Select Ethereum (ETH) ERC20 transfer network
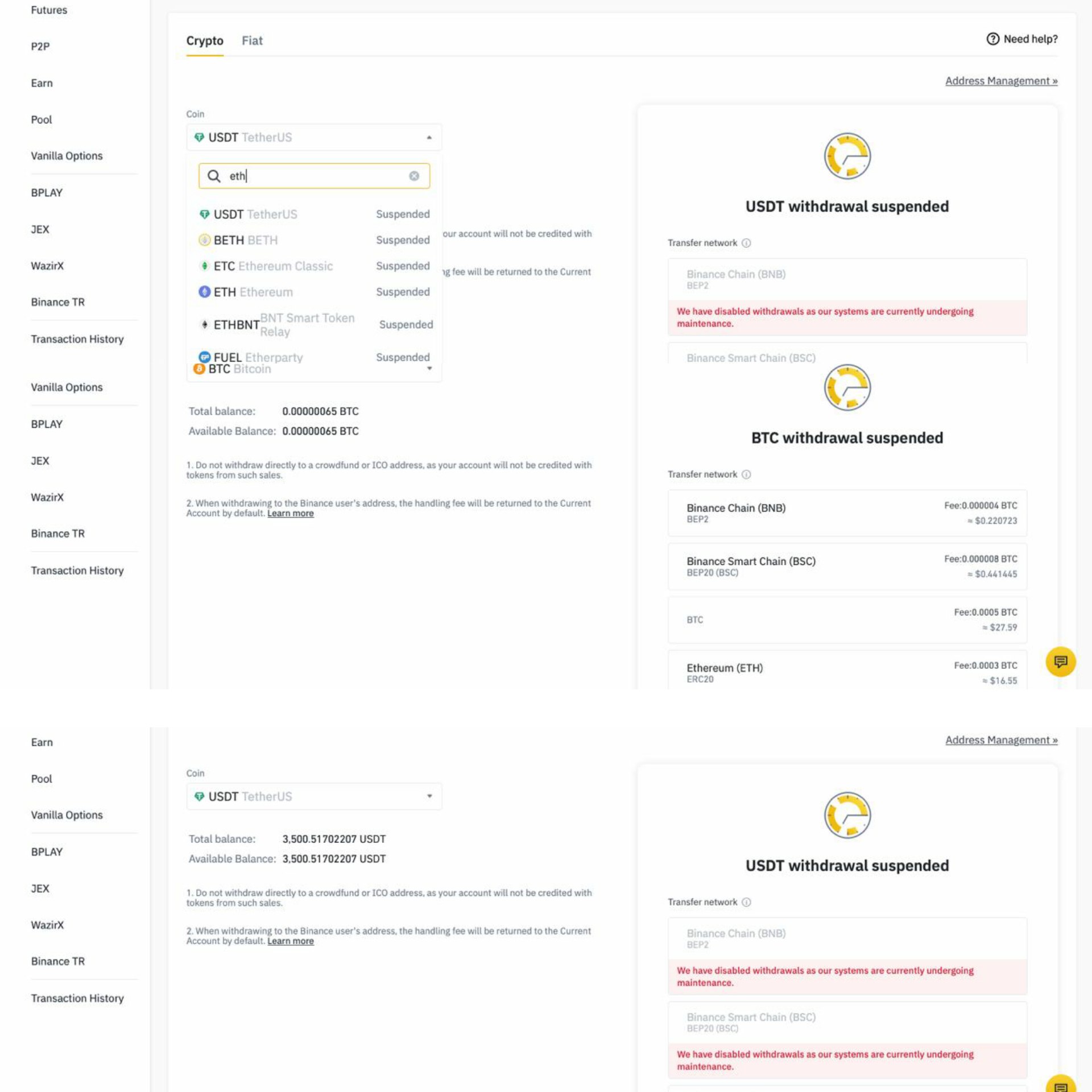 pos(847,670)
